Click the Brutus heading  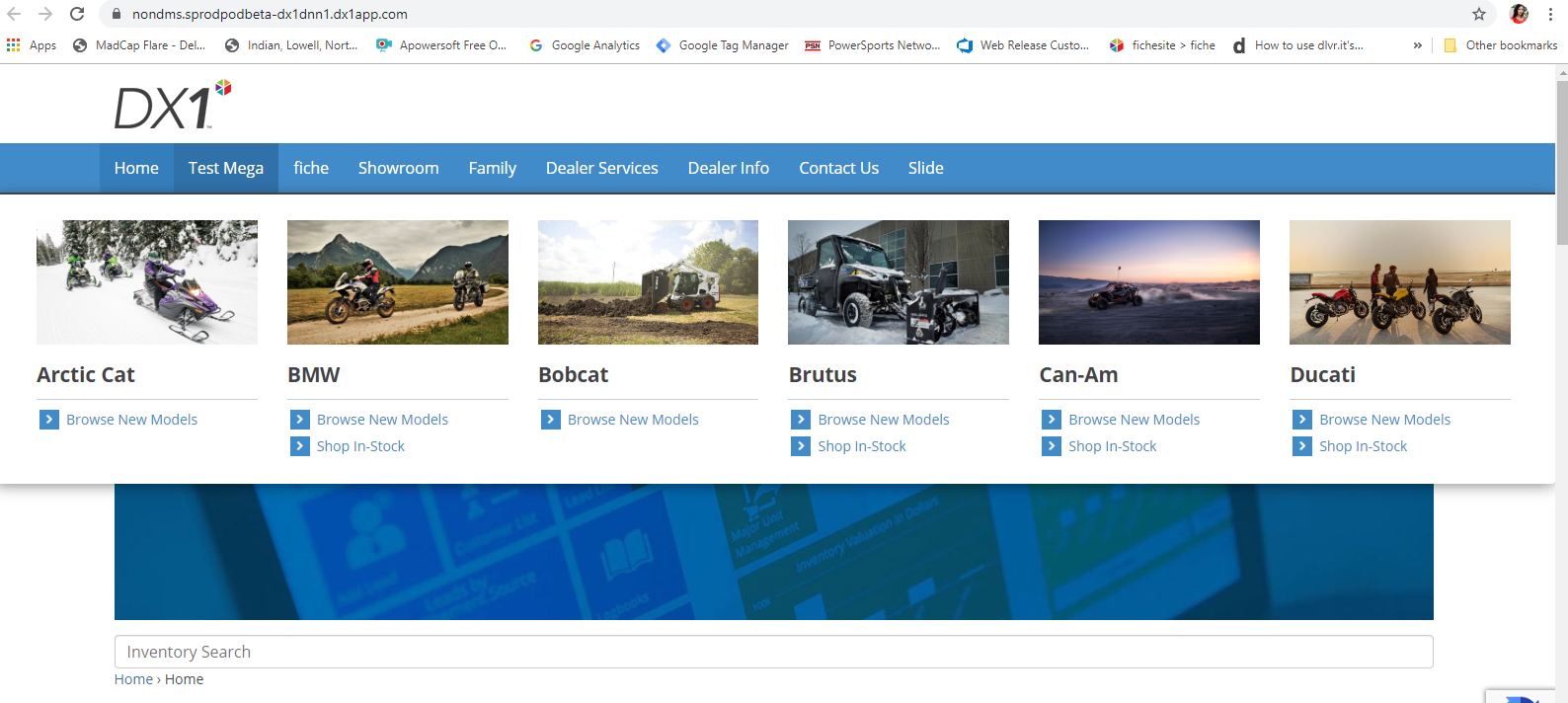[823, 375]
